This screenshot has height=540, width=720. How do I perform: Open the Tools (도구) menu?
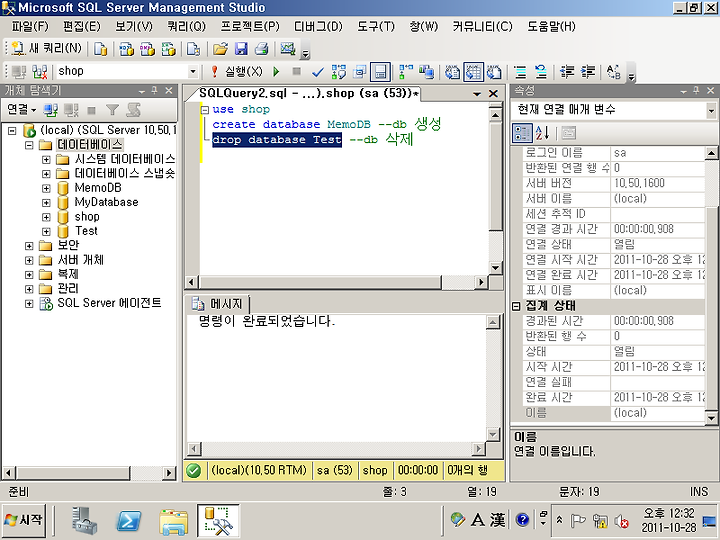point(376,26)
